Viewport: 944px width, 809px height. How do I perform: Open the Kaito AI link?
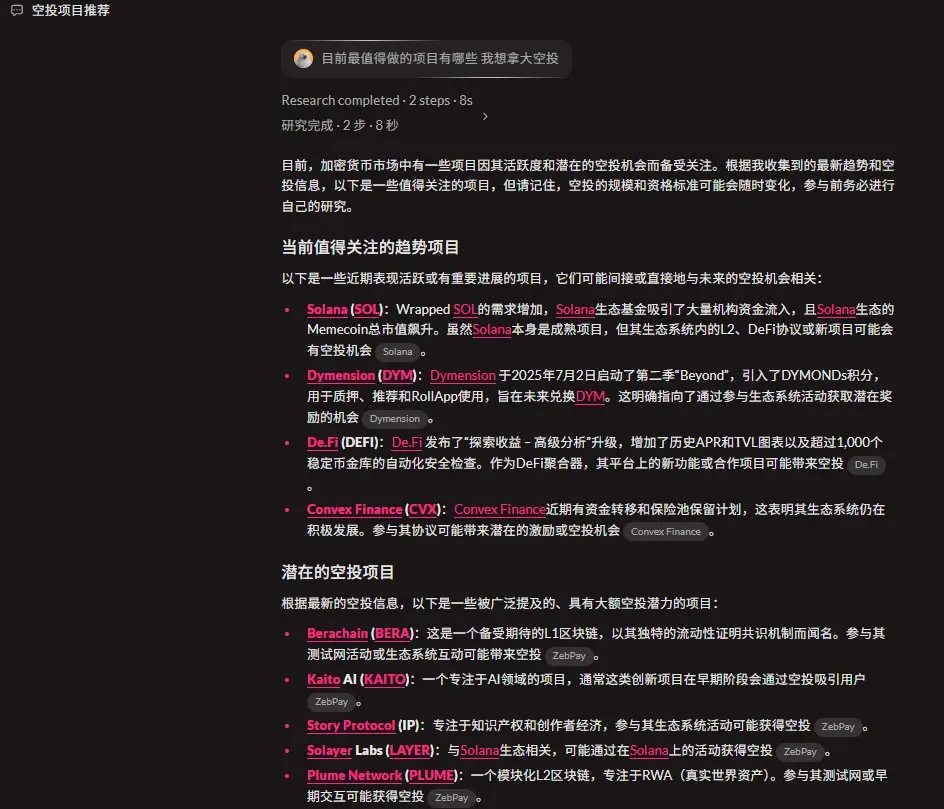(323, 680)
